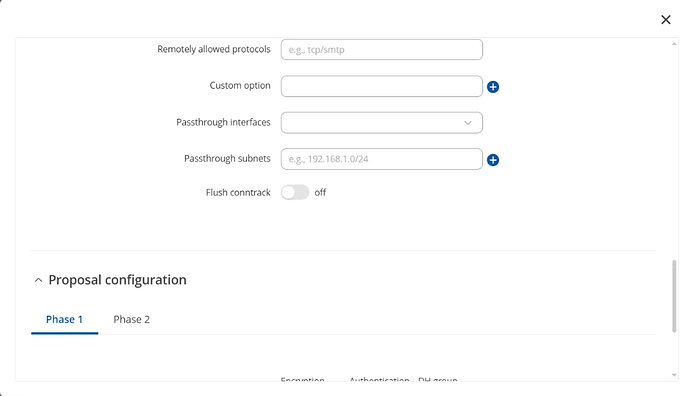690x396 pixels.
Task: Click the Passthrough interfaces label
Action: 223,122
